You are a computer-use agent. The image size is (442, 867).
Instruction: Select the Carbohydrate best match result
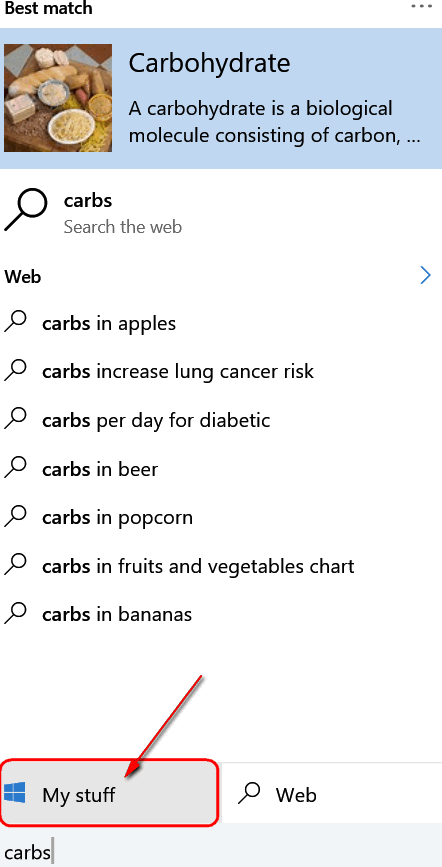221,98
